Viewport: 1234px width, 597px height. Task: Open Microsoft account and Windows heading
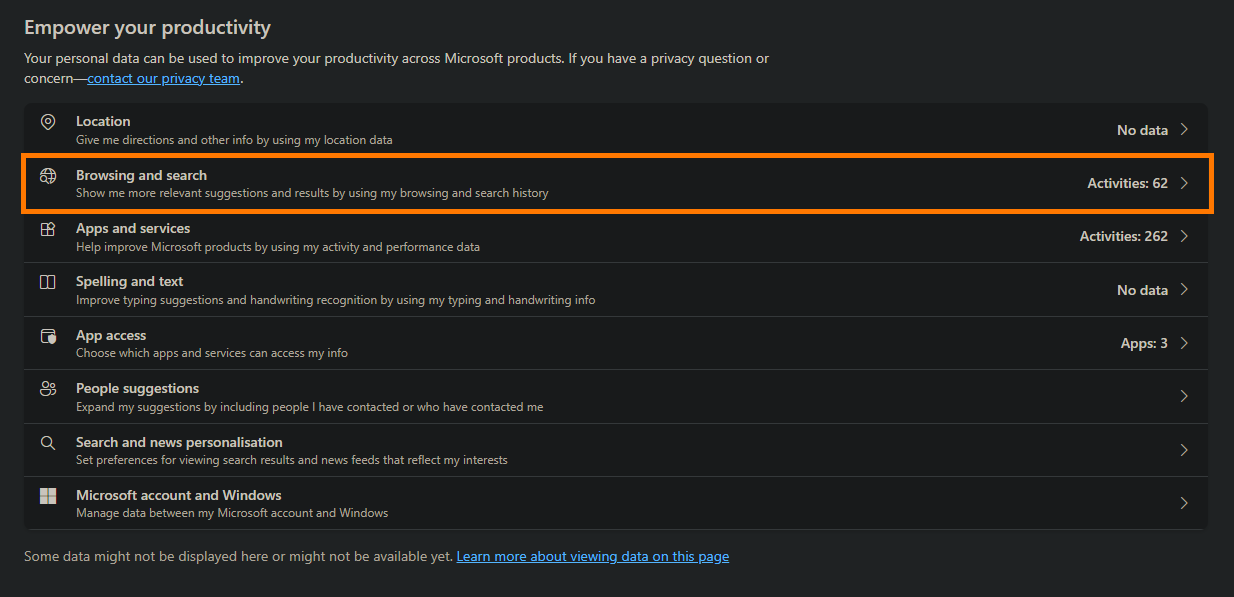point(179,495)
